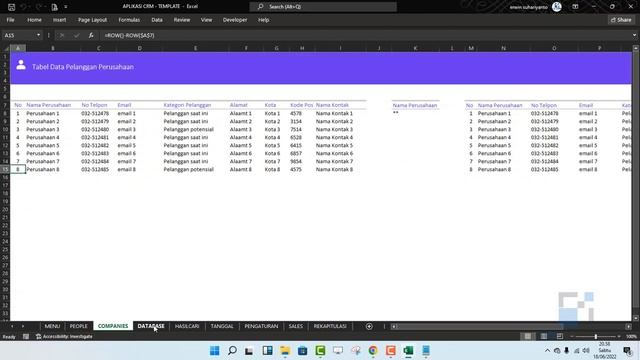Open the PENGATURAN sheet tab
Image resolution: width=640 pixels, height=360 pixels.
point(261,326)
